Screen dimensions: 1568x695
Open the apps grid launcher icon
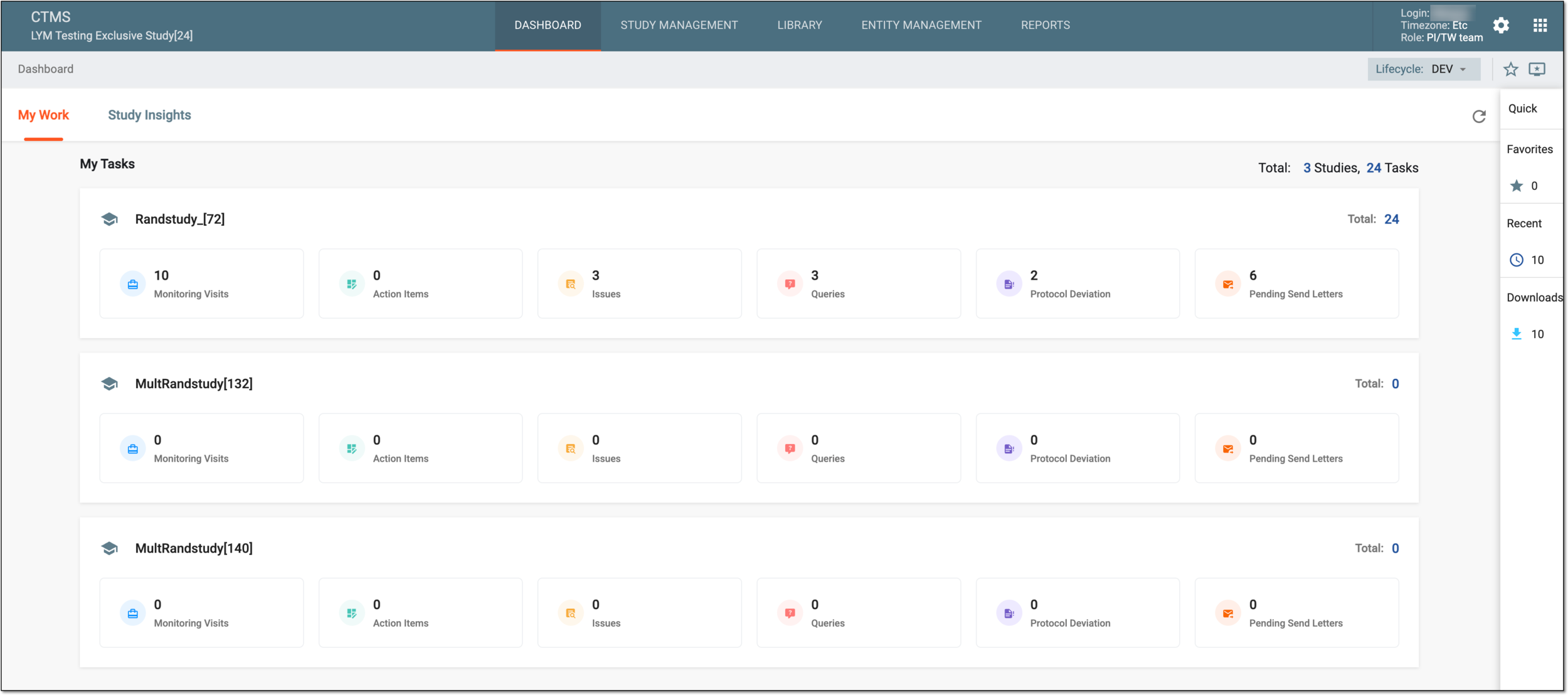pyautogui.click(x=1540, y=25)
